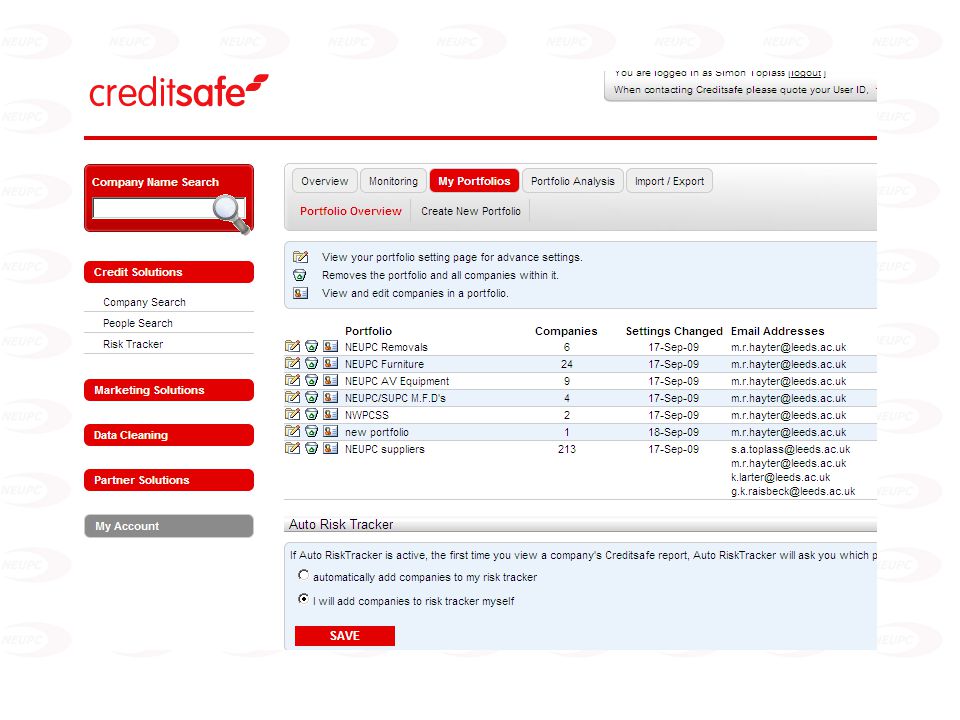Click the NEUPC AV Equipment portfolio name

[397, 381]
